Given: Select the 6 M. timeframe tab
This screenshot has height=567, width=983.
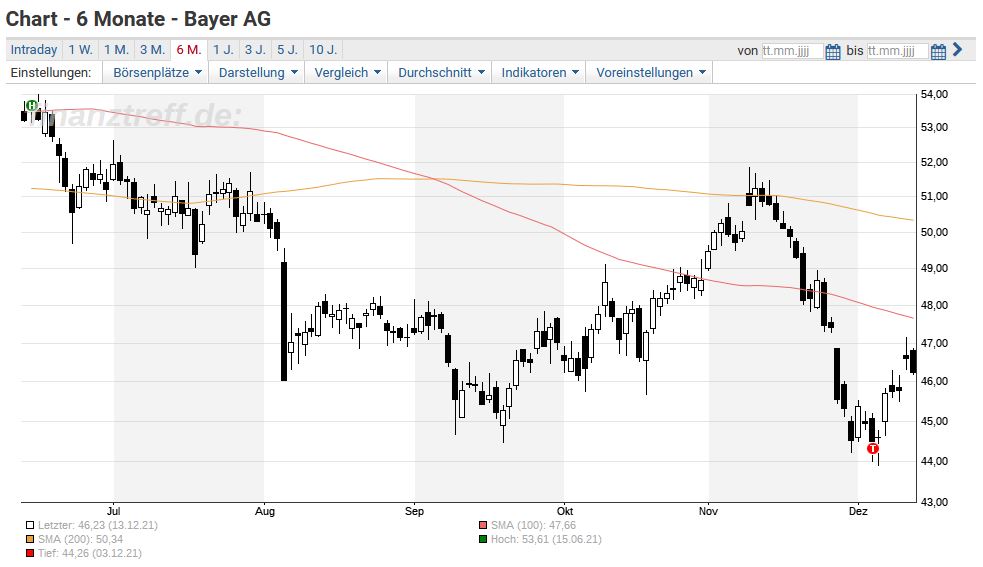Looking at the screenshot, I should click(x=189, y=50).
